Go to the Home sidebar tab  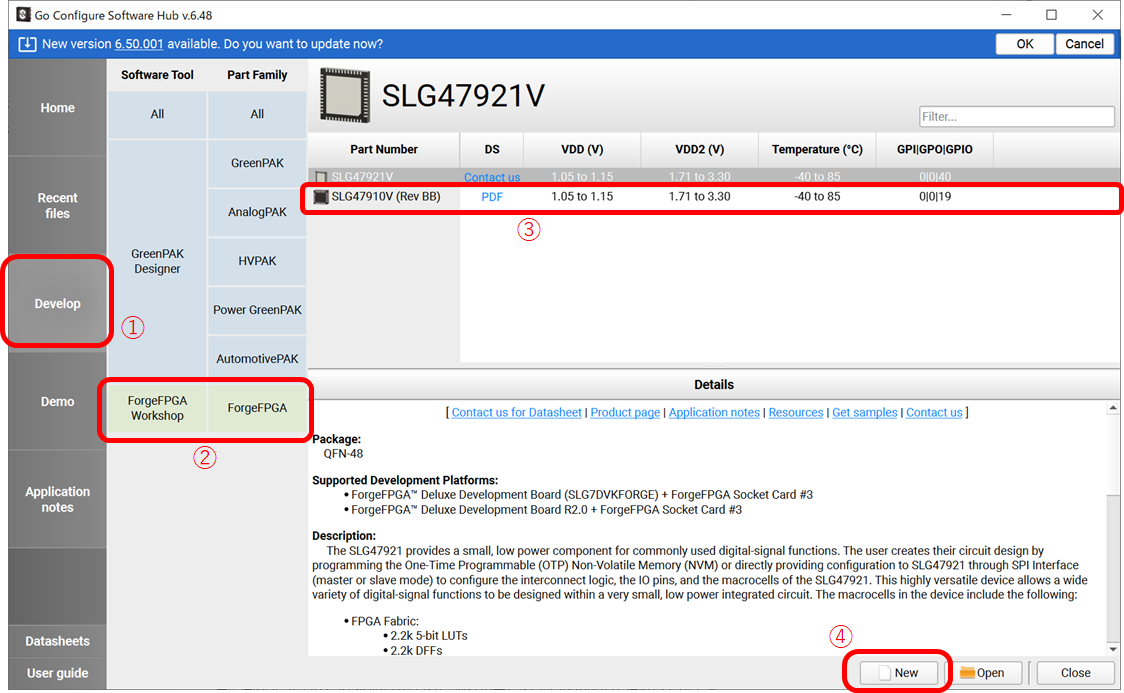pyautogui.click(x=57, y=108)
